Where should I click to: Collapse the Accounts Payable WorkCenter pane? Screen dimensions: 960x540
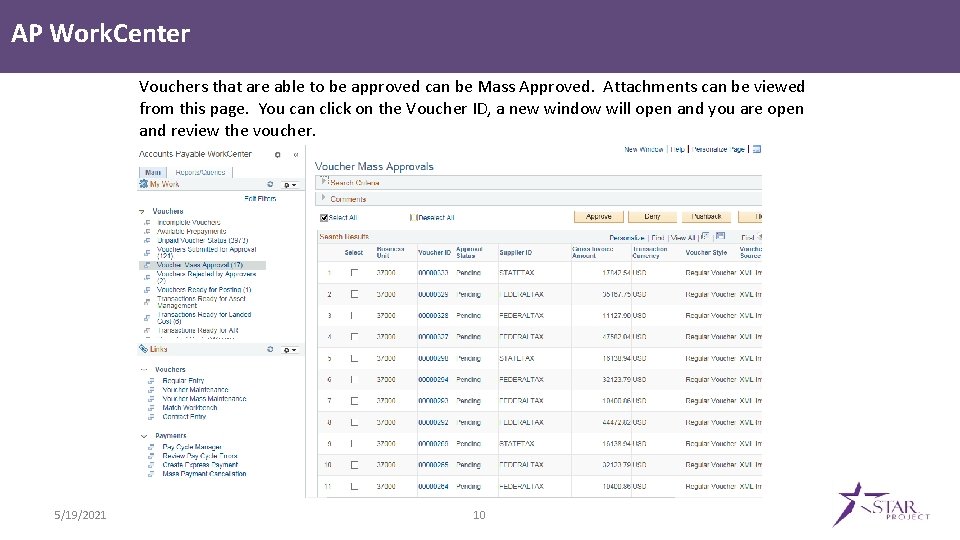pyautogui.click(x=296, y=155)
